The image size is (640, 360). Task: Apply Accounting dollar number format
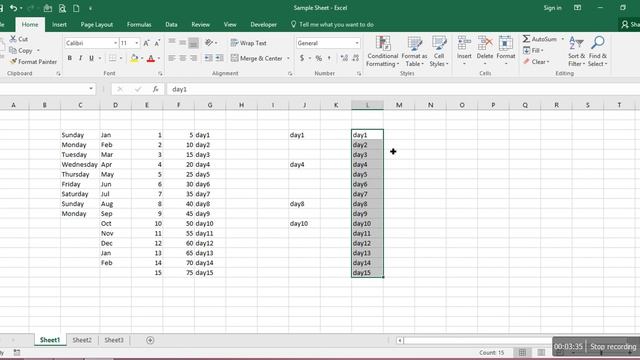302,58
